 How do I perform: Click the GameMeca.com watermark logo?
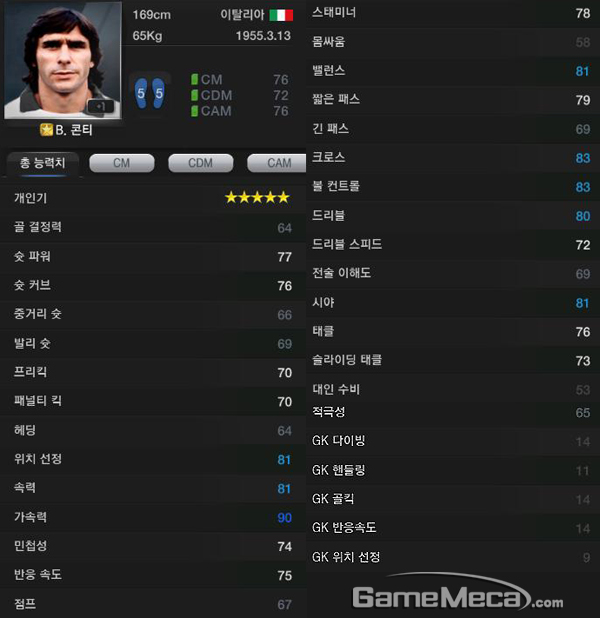pyautogui.click(x=457, y=594)
